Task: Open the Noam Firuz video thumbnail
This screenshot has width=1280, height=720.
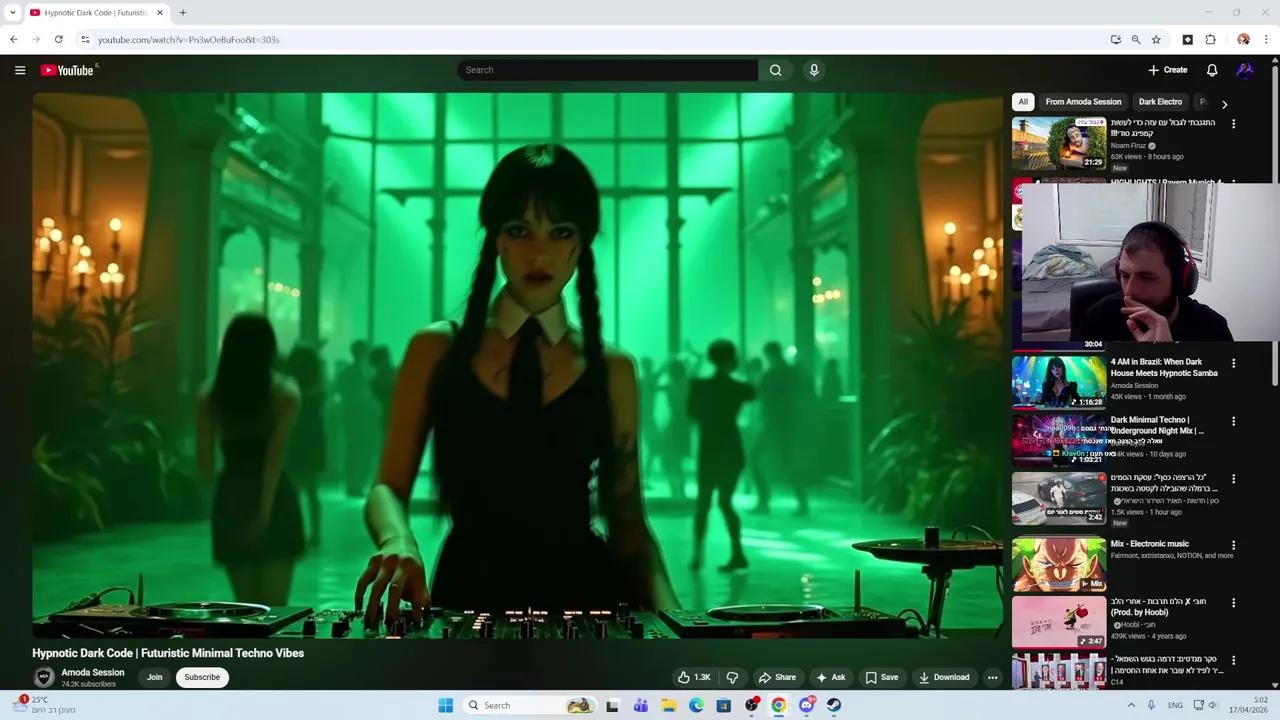Action: 1059,143
